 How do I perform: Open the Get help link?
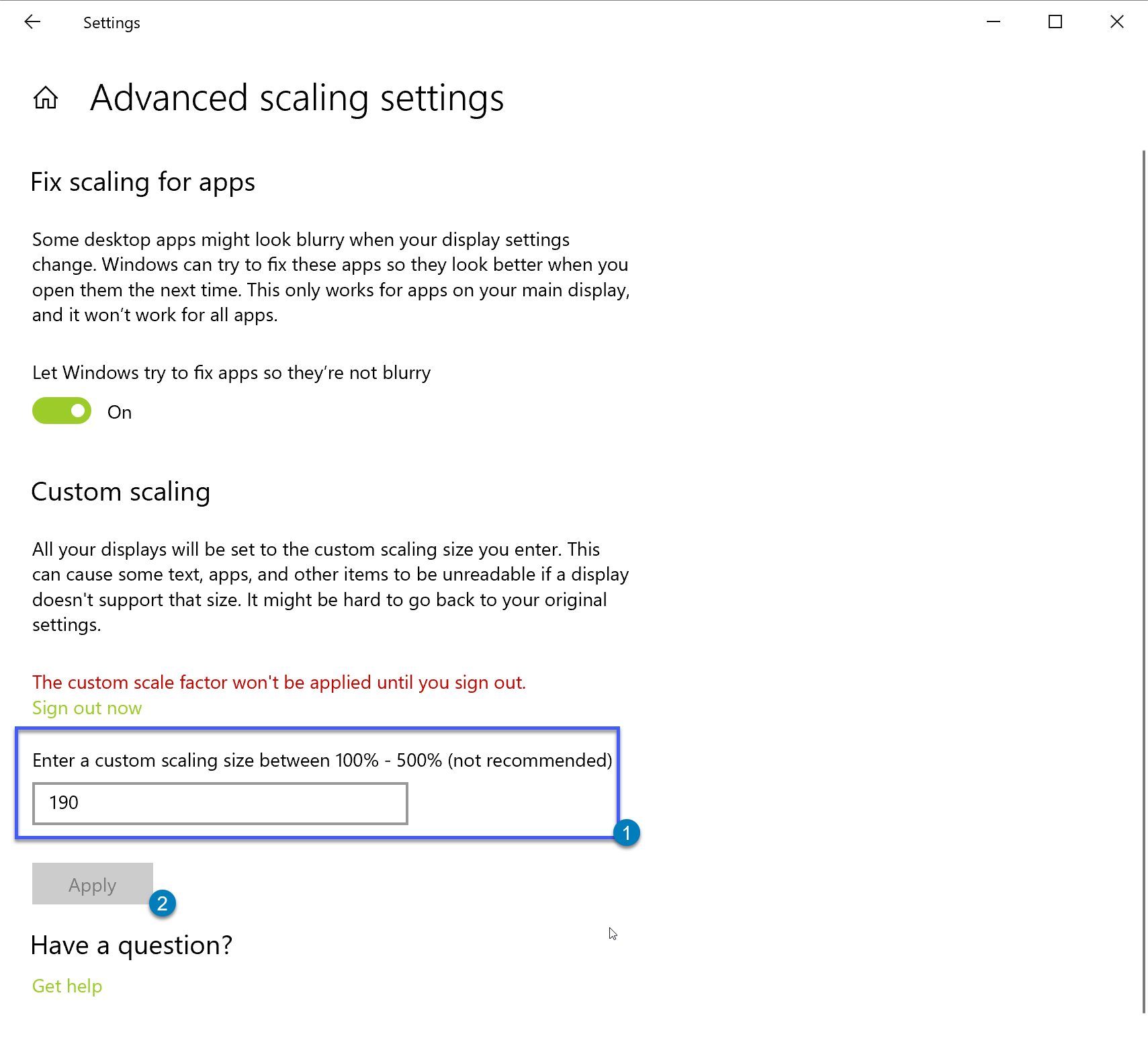point(67,986)
